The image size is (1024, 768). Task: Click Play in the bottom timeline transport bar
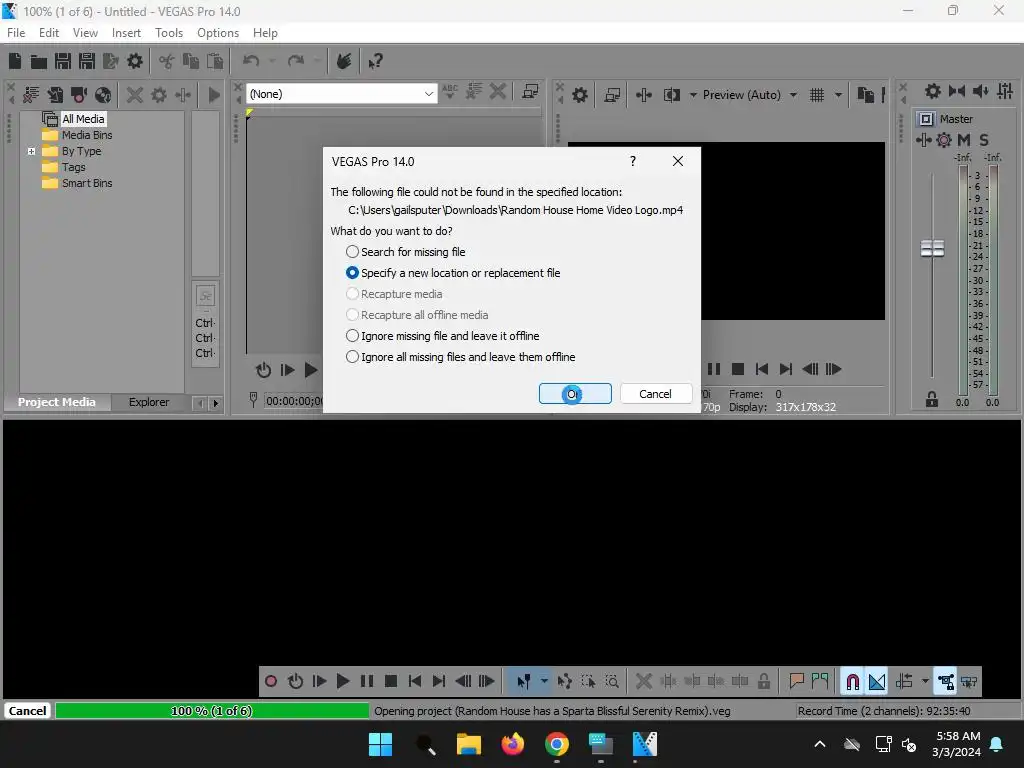[343, 682]
